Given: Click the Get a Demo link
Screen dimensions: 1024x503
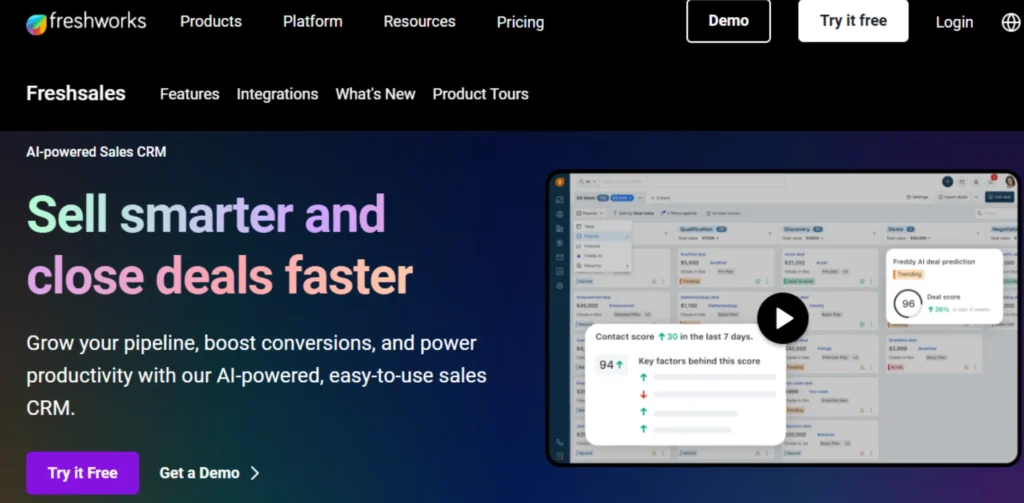Looking at the screenshot, I should pyautogui.click(x=199, y=473).
